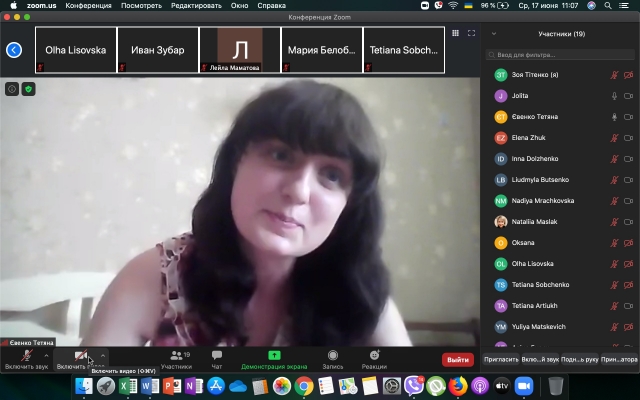Click the Пригласить invite button

click(x=501, y=359)
